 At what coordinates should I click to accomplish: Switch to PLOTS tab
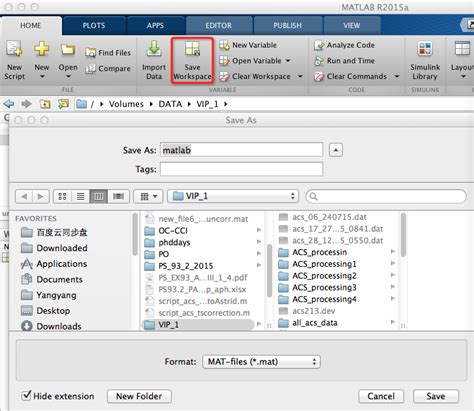(x=94, y=26)
